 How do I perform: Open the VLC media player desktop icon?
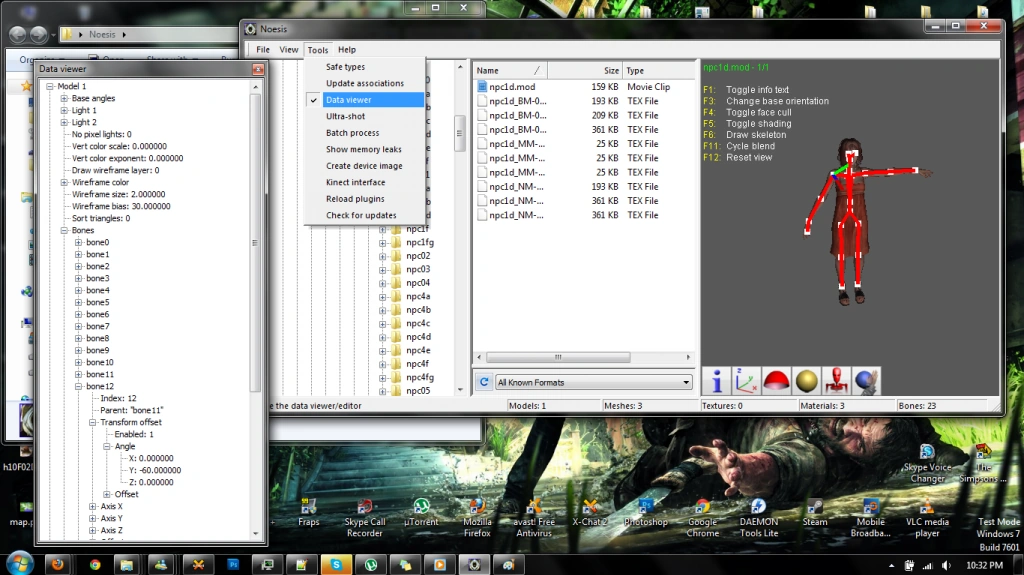point(927,518)
